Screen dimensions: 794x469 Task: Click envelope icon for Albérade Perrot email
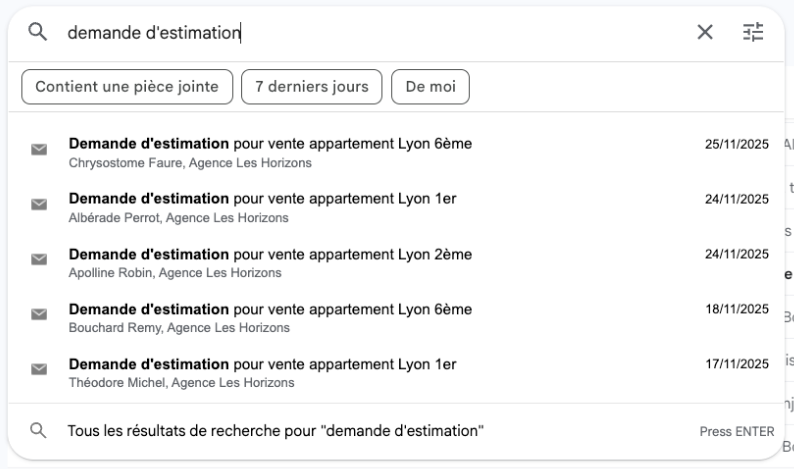point(39,205)
